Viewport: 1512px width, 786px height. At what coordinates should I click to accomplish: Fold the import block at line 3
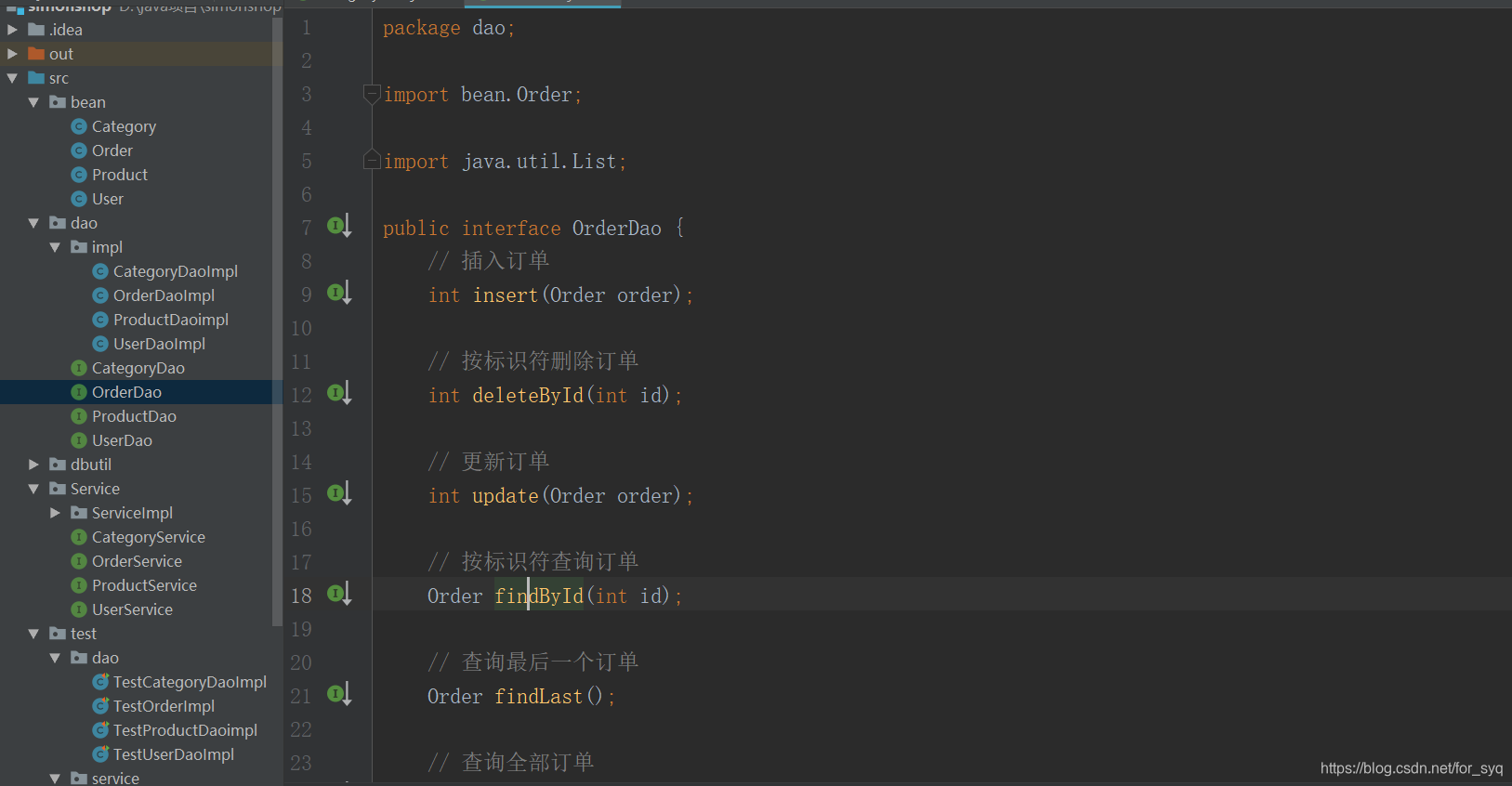click(x=372, y=94)
